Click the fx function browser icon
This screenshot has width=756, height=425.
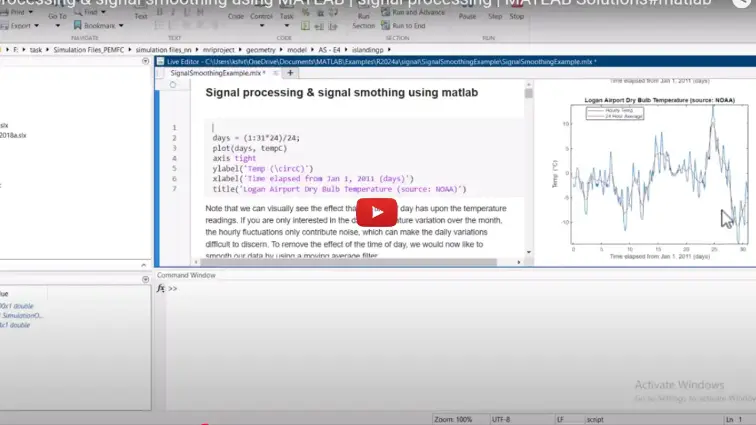(161, 289)
